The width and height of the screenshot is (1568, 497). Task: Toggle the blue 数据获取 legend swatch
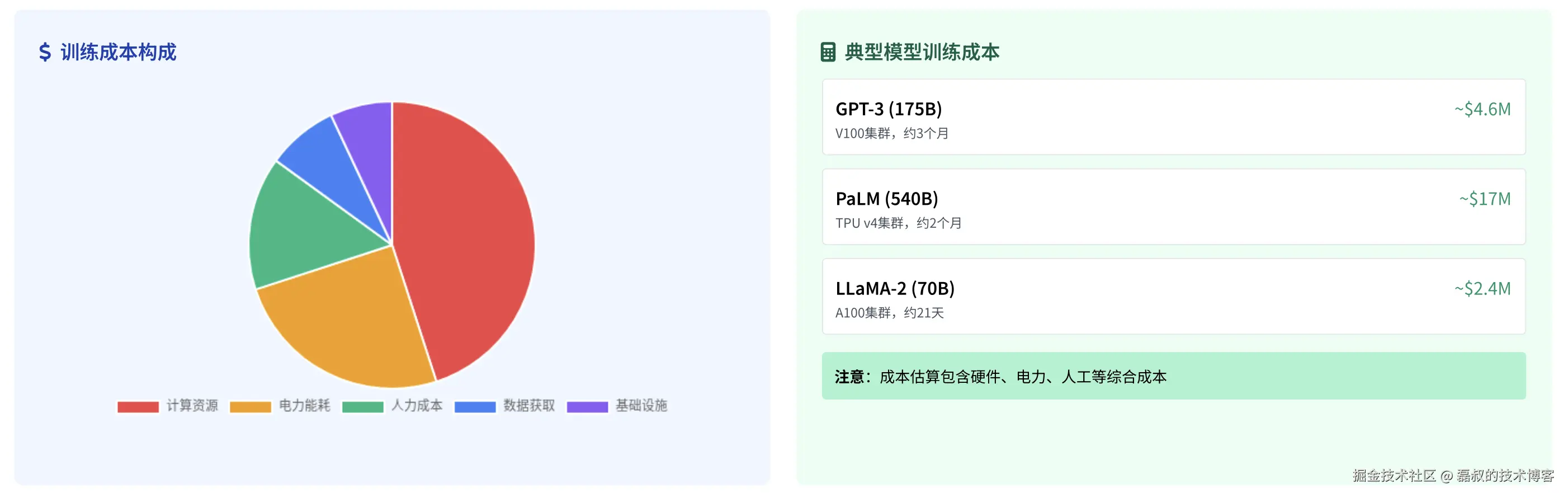(475, 407)
